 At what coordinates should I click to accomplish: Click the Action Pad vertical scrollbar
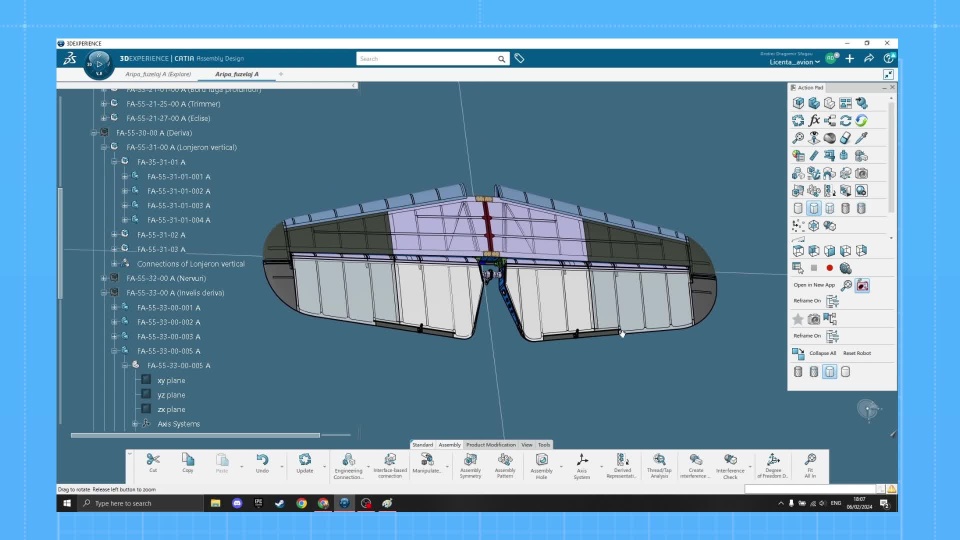pyautogui.click(x=891, y=158)
